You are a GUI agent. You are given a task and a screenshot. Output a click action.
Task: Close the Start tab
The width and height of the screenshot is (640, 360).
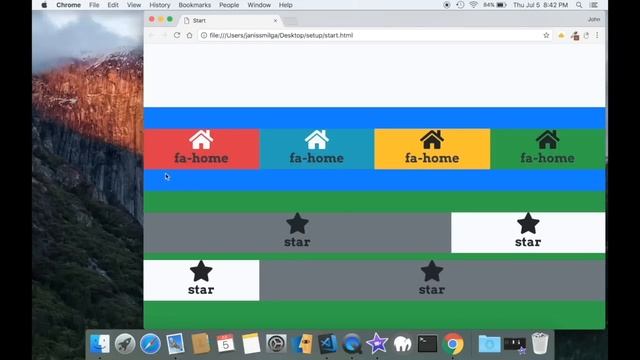click(x=275, y=20)
